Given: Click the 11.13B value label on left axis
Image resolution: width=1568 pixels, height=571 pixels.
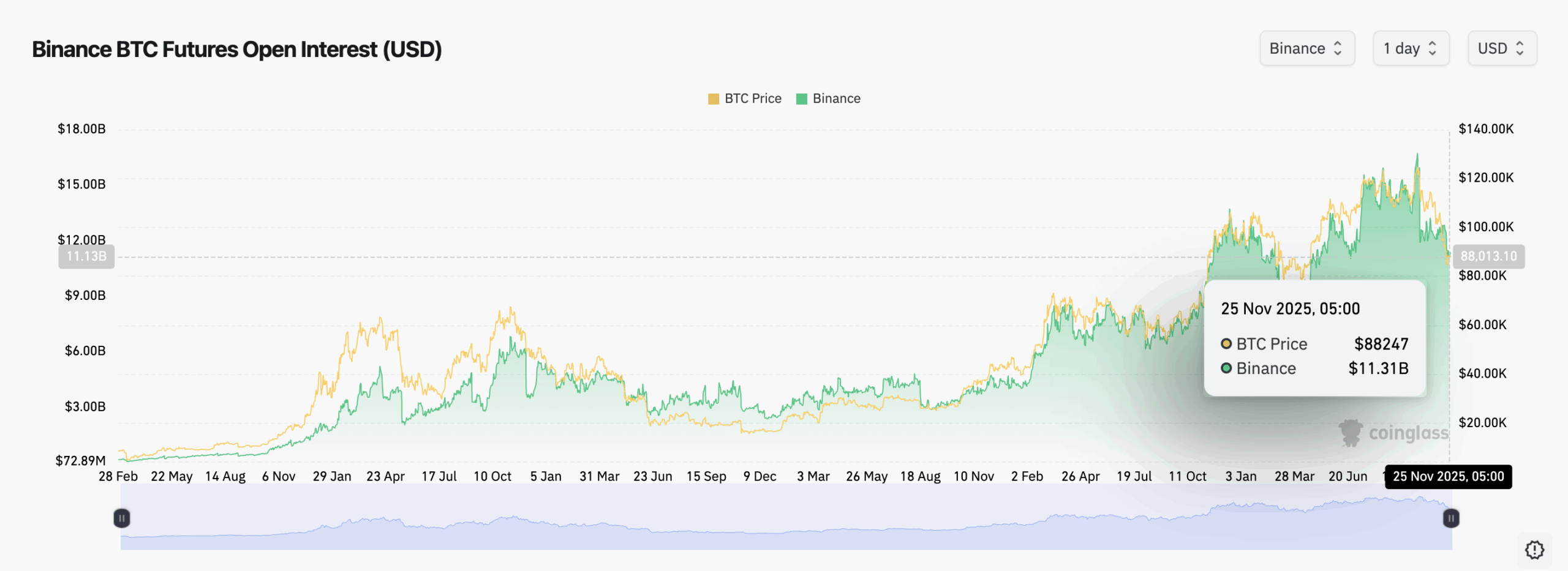Looking at the screenshot, I should [86, 257].
